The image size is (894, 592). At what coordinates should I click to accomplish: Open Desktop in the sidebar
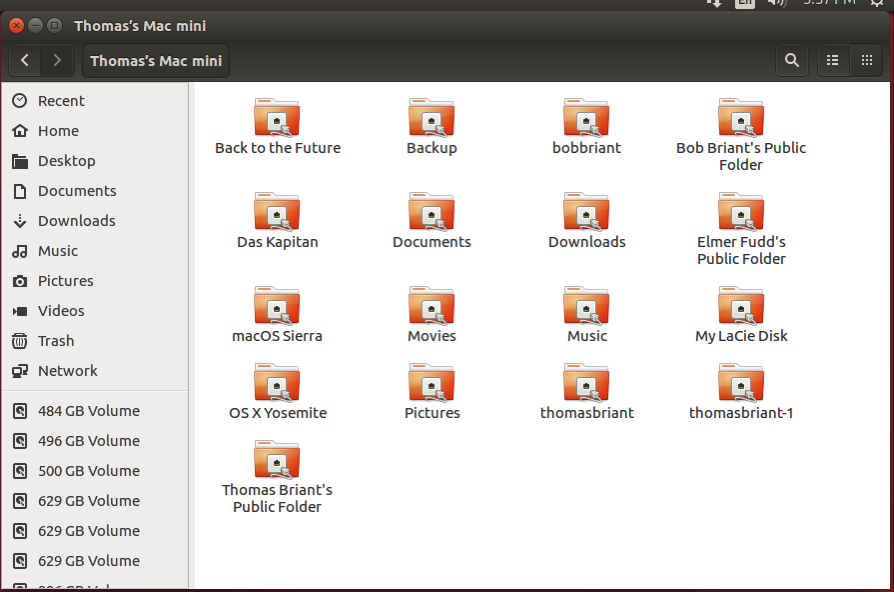click(95, 161)
